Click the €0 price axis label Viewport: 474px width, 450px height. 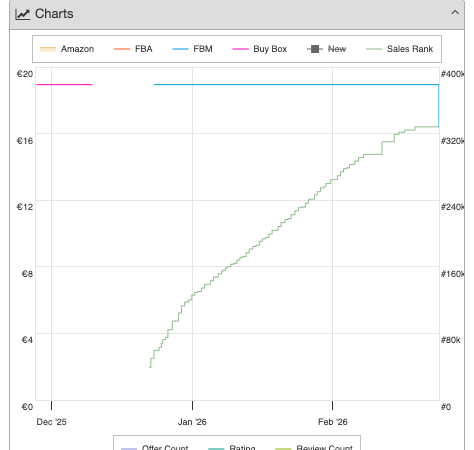pyautogui.click(x=27, y=407)
